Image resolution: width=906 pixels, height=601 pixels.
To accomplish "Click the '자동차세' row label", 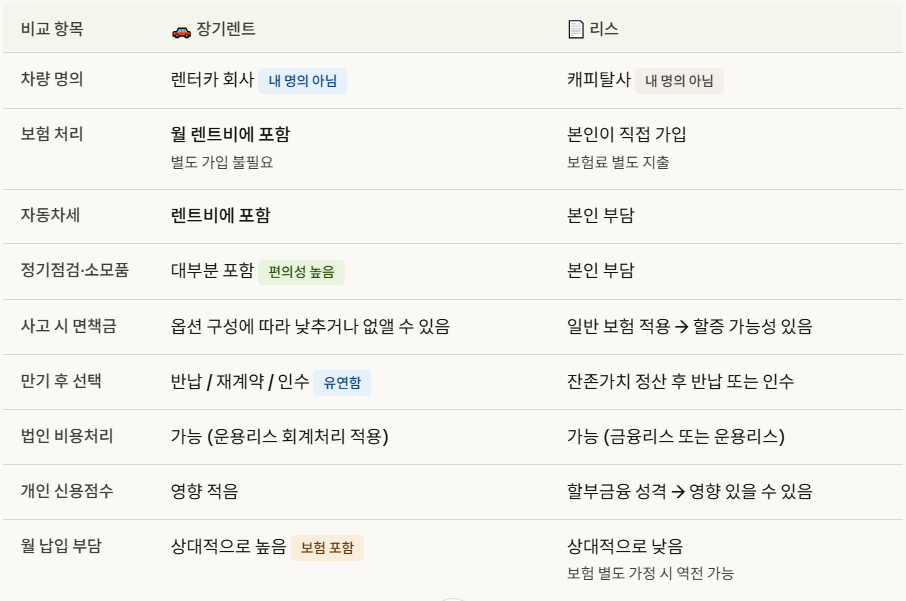I will coord(52,216).
